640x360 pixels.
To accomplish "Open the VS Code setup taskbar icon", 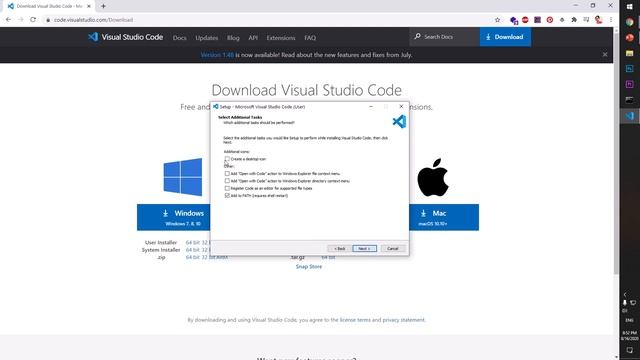I will (629, 116).
